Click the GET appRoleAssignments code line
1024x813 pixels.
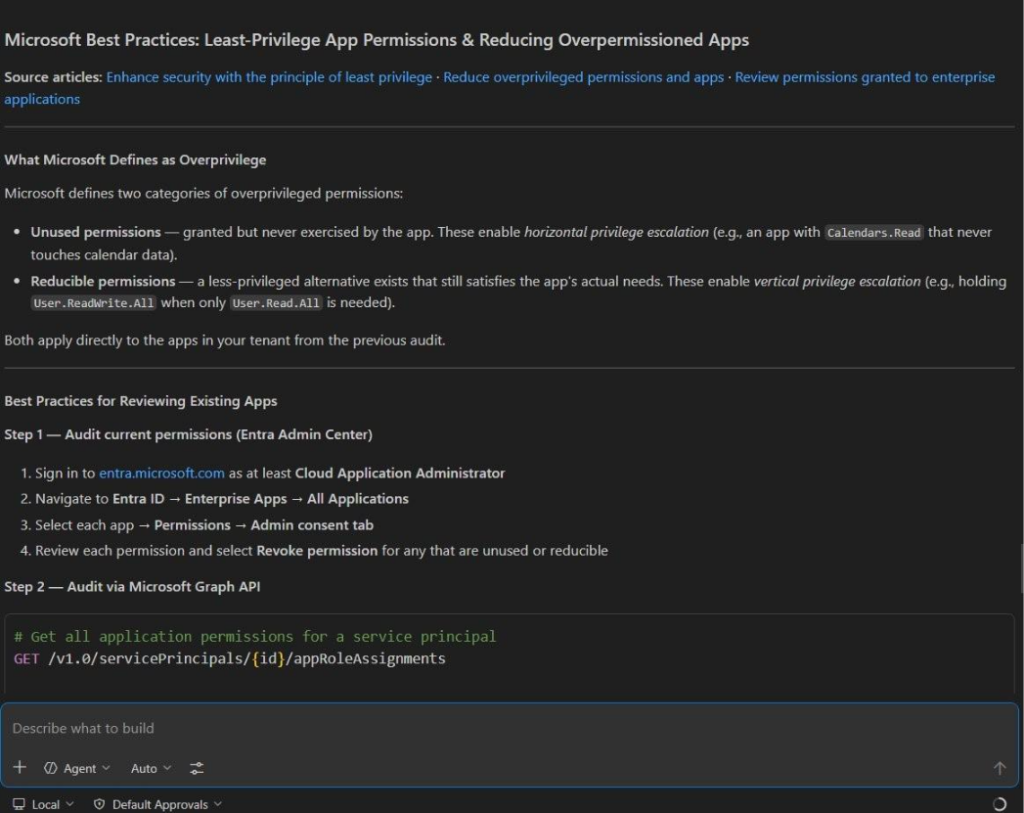pos(230,658)
